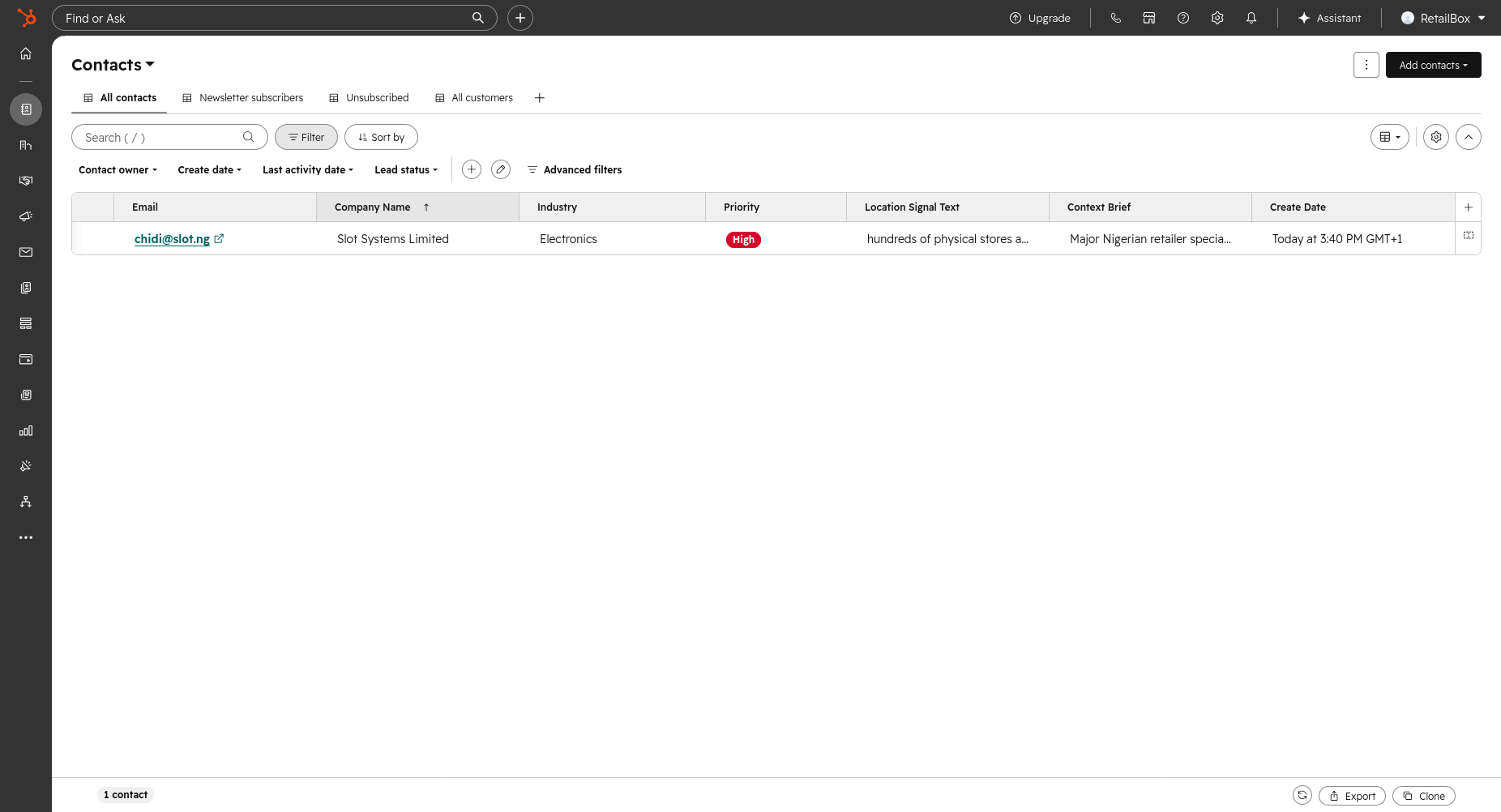Screen dimensions: 1501x812
Task: Open the three-dot menu beside Add contacts
Action: tap(1366, 65)
